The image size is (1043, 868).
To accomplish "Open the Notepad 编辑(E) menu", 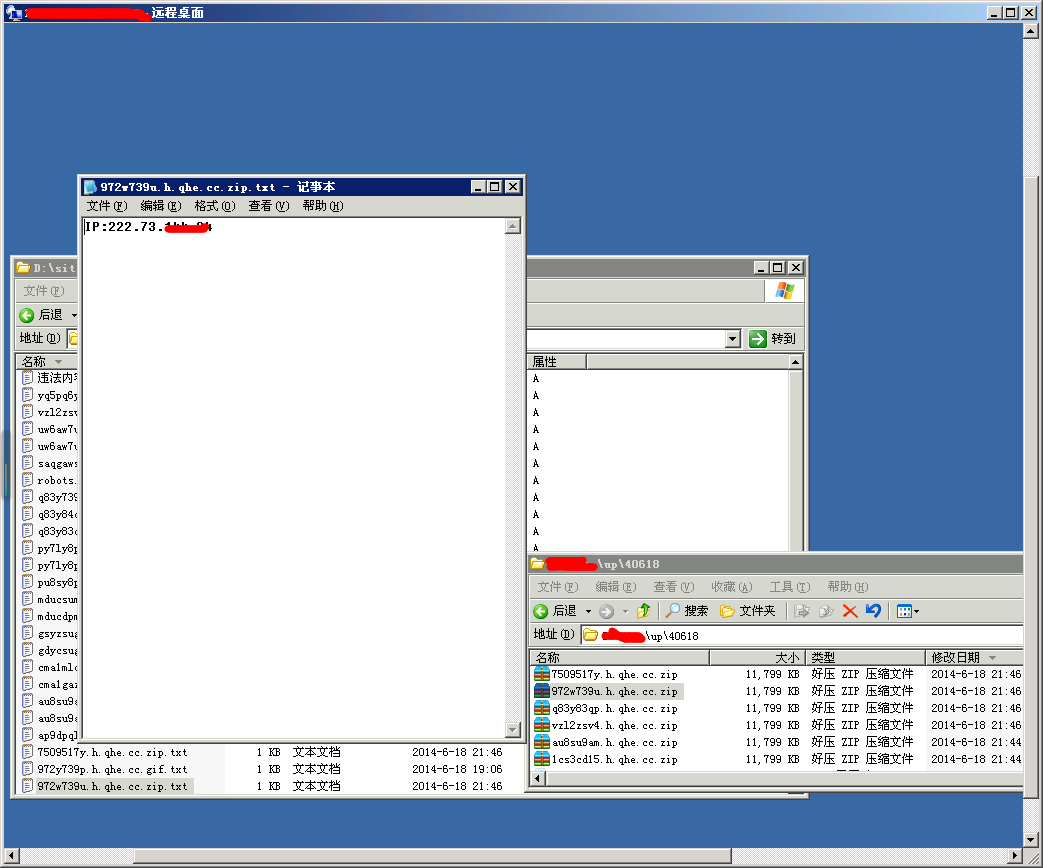I will click(x=160, y=206).
